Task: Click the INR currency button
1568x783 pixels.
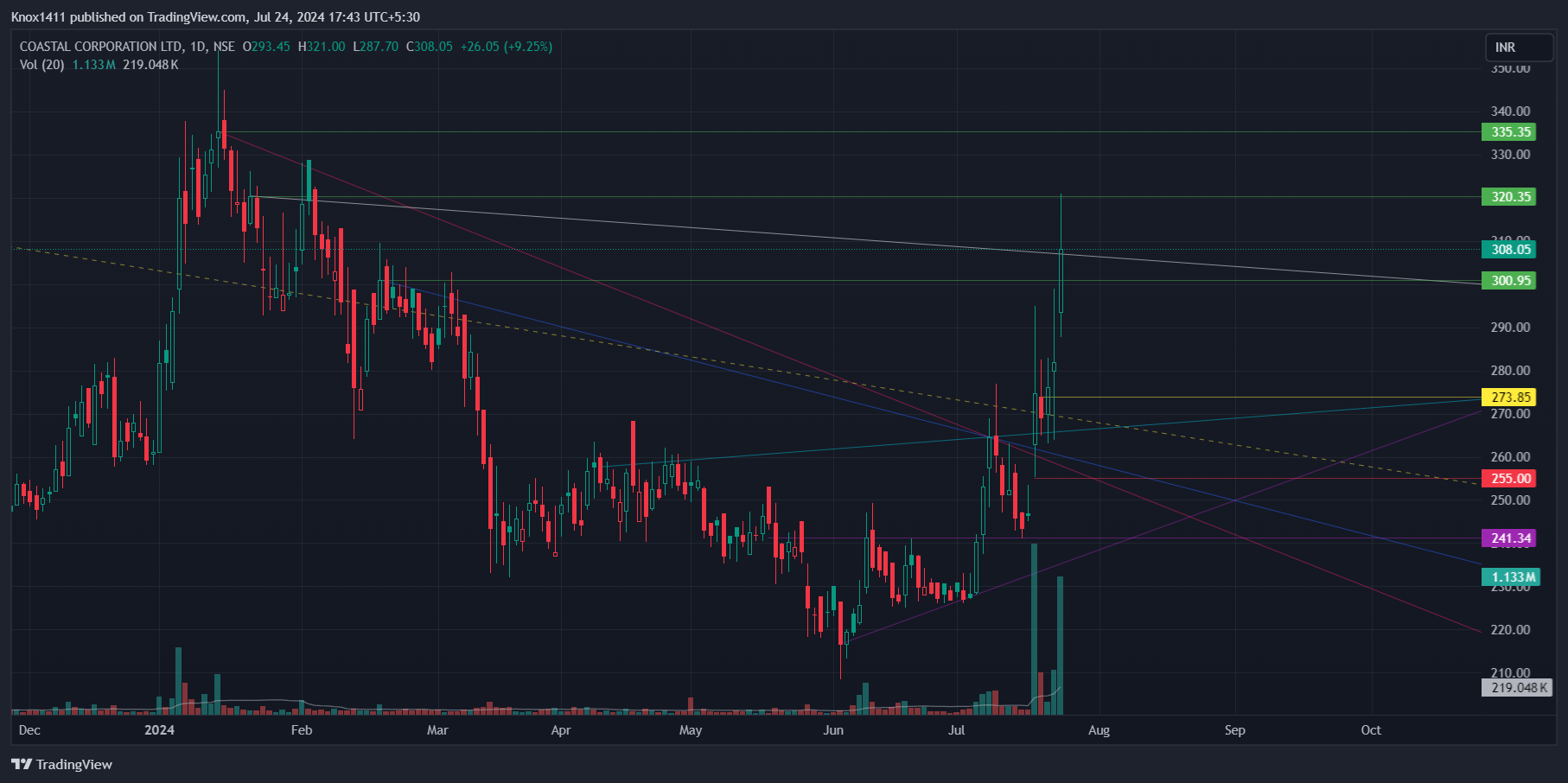Action: 1519,48
